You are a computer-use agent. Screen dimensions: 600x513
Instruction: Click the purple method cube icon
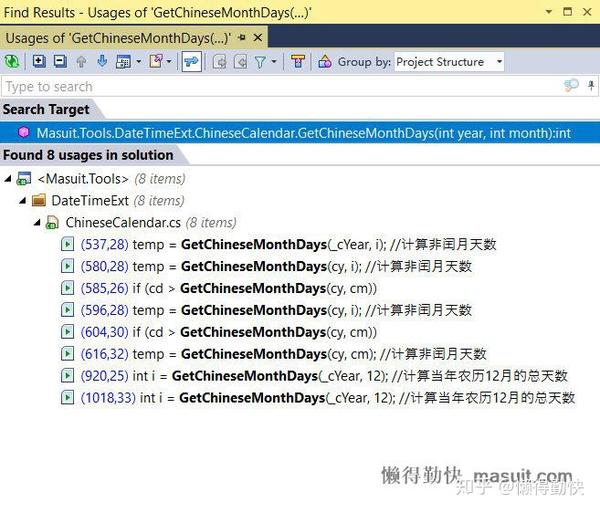[x=24, y=132]
